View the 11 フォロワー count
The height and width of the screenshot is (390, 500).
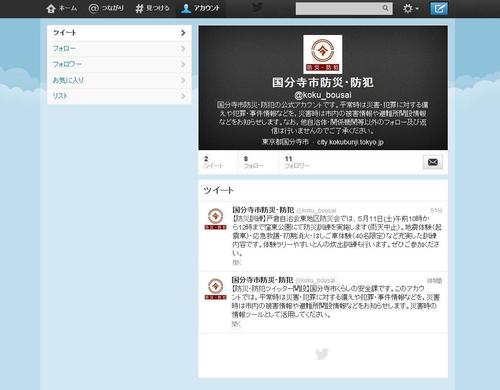297,162
